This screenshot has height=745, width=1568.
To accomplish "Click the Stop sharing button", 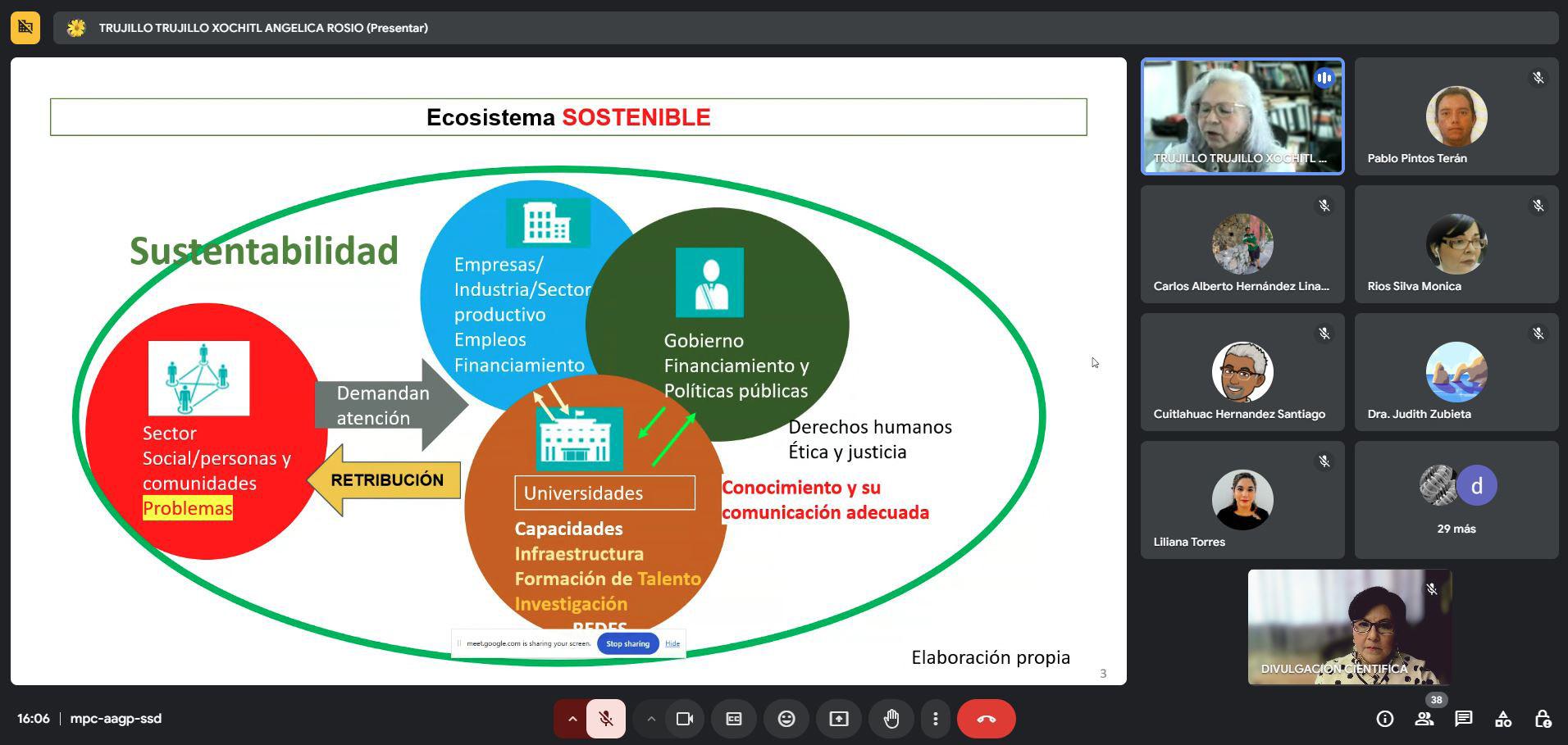I will tap(628, 643).
